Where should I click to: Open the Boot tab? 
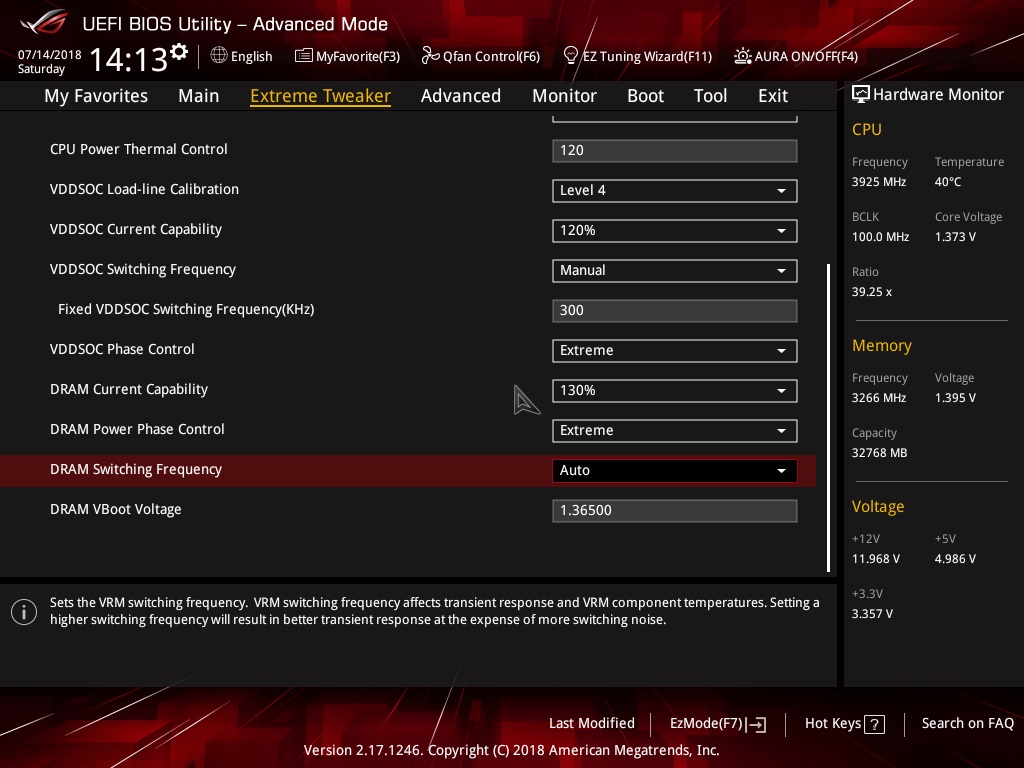tap(645, 96)
